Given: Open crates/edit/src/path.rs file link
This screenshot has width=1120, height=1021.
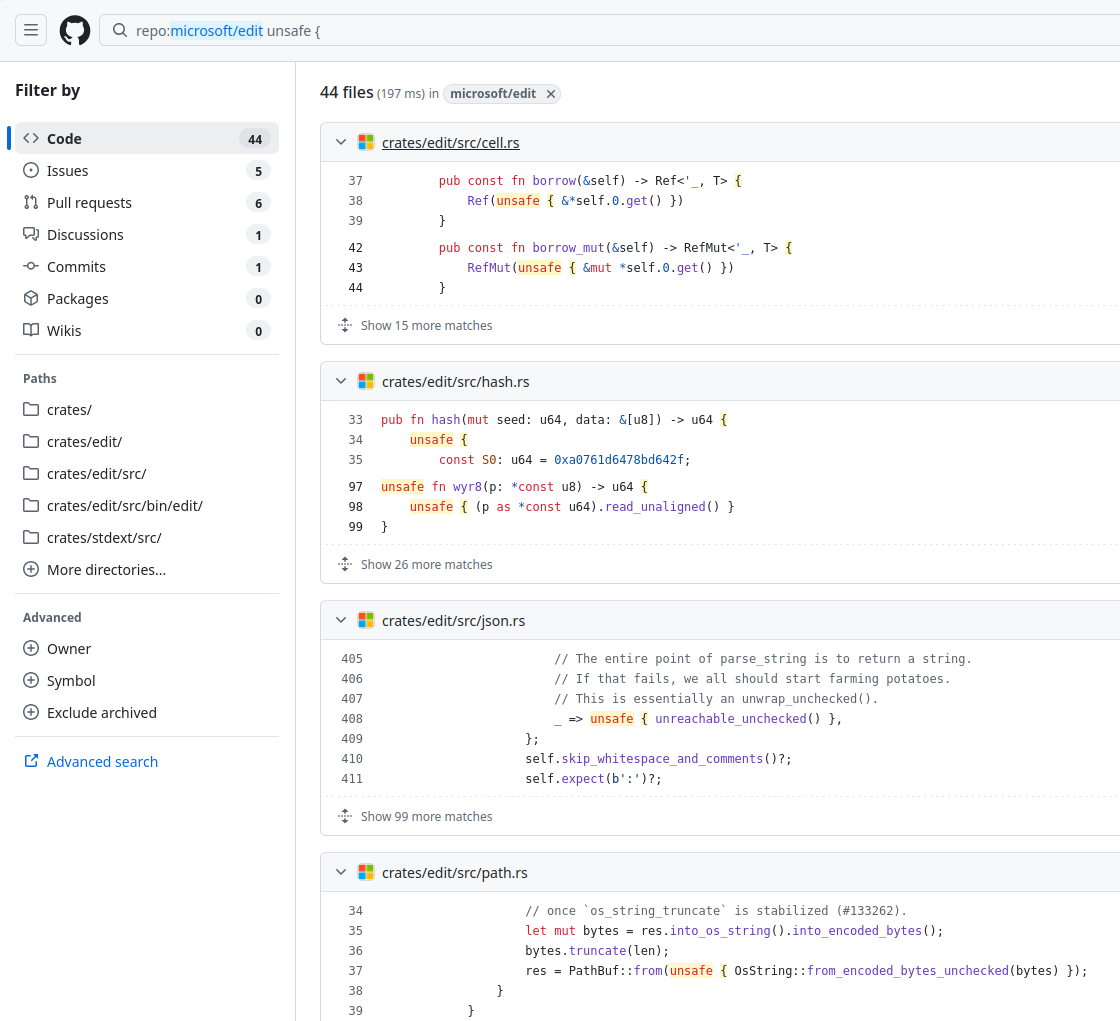Looking at the screenshot, I should click(x=455, y=873).
